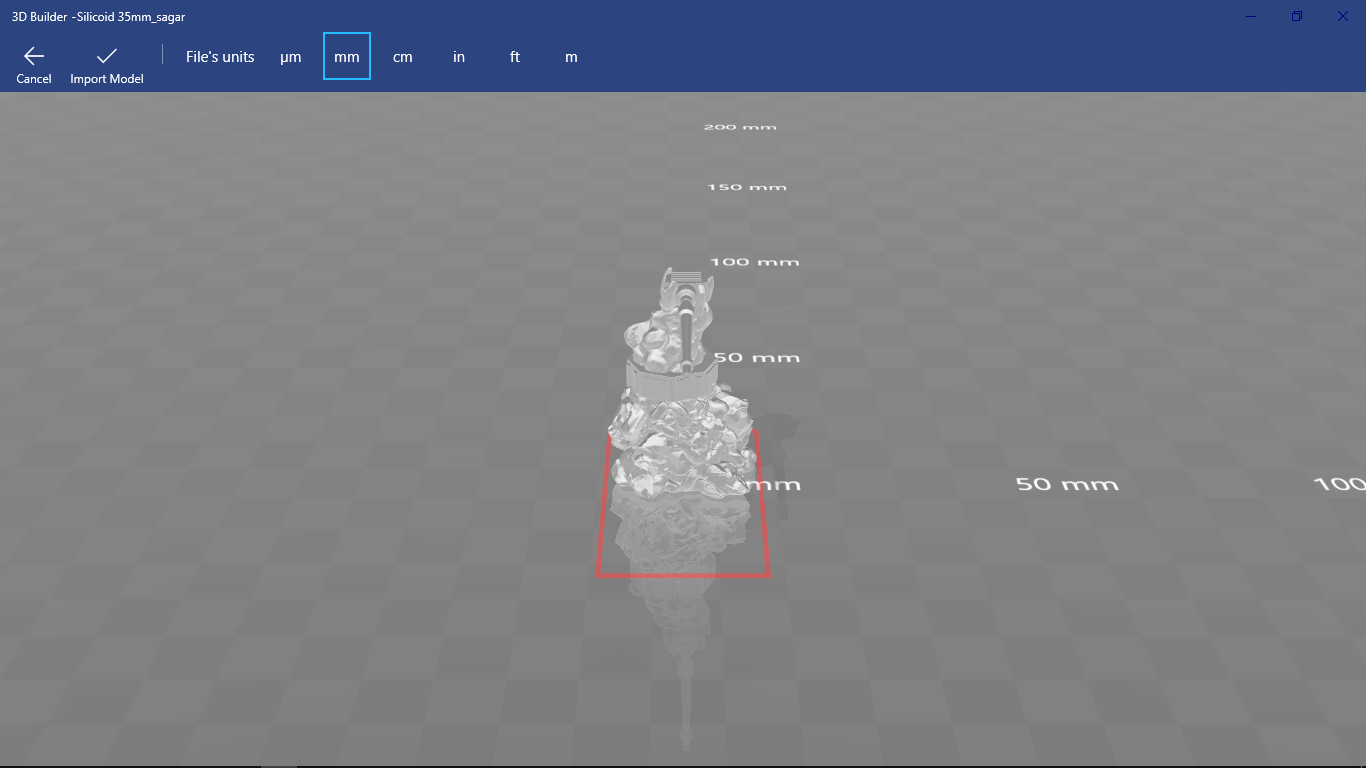1366x768 pixels.
Task: Close the 3D Builder window
Action: point(1343,16)
